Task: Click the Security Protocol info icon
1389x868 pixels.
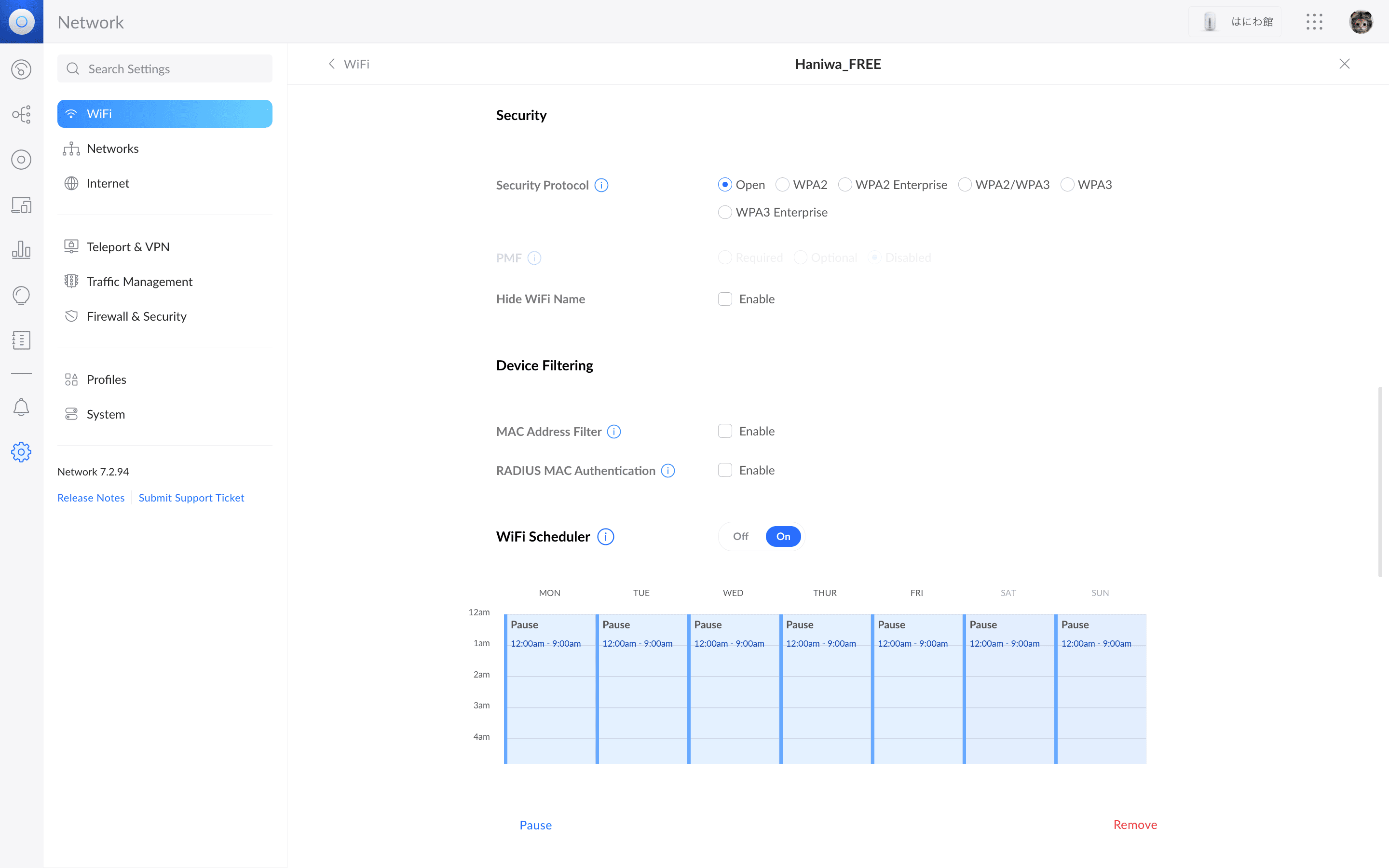Action: point(601,185)
